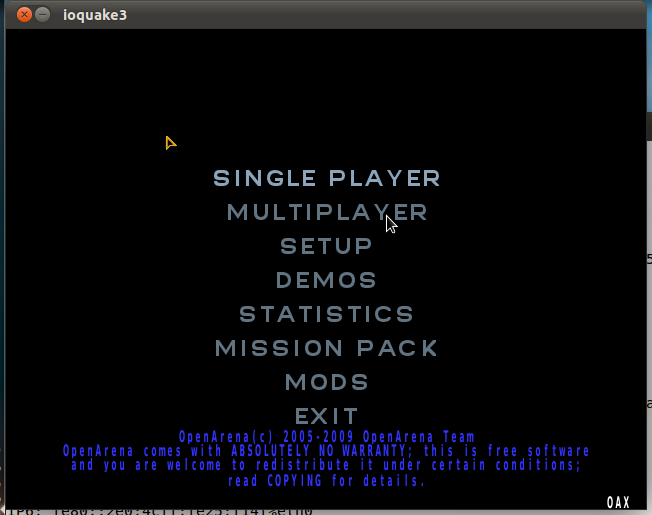Open the DEMOS menu entry
The width and height of the screenshot is (652, 515).
pos(326,280)
